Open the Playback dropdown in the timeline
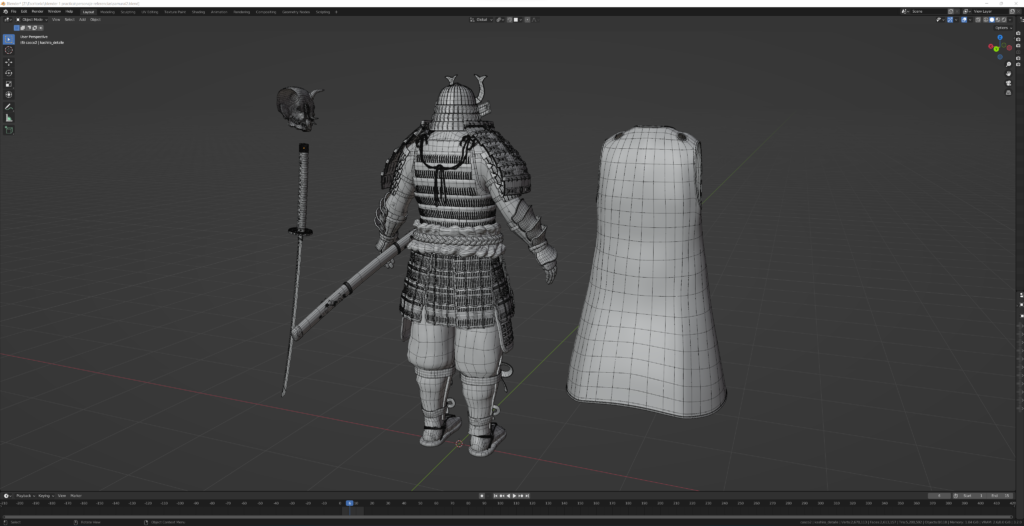The image size is (1024, 526). point(24,496)
